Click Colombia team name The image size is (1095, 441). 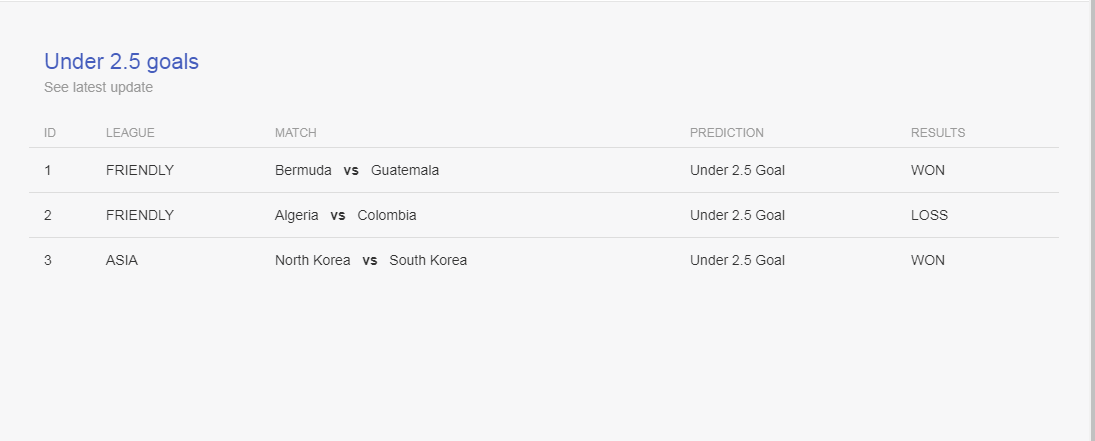point(387,215)
